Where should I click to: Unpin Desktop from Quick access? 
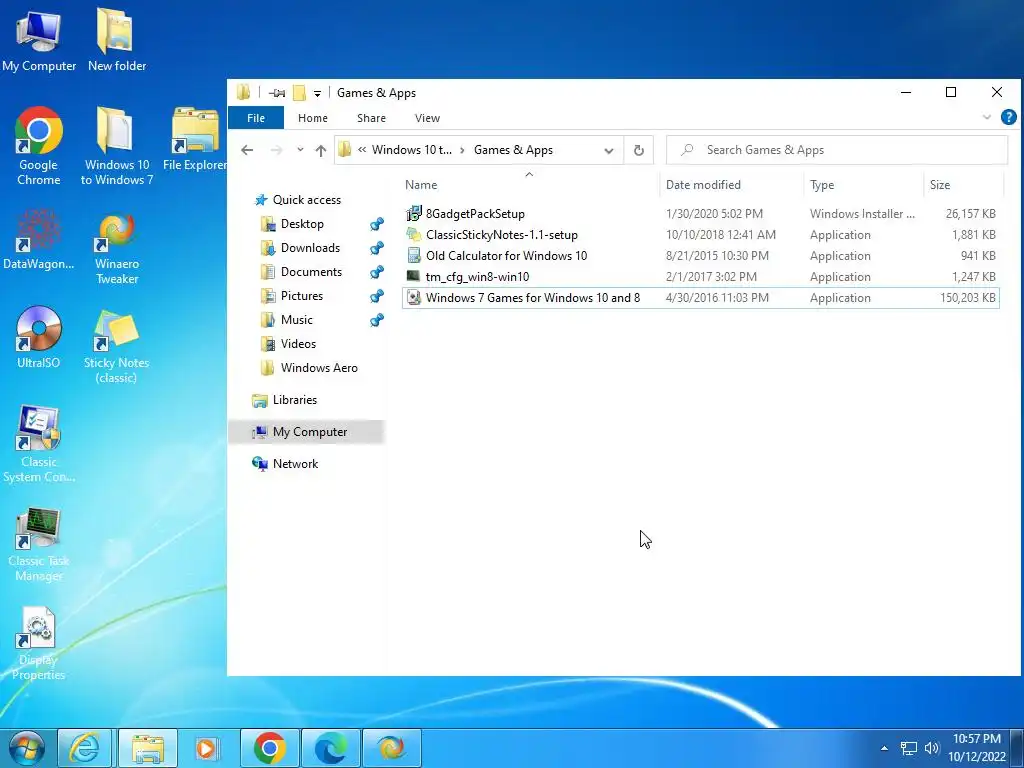click(x=377, y=224)
